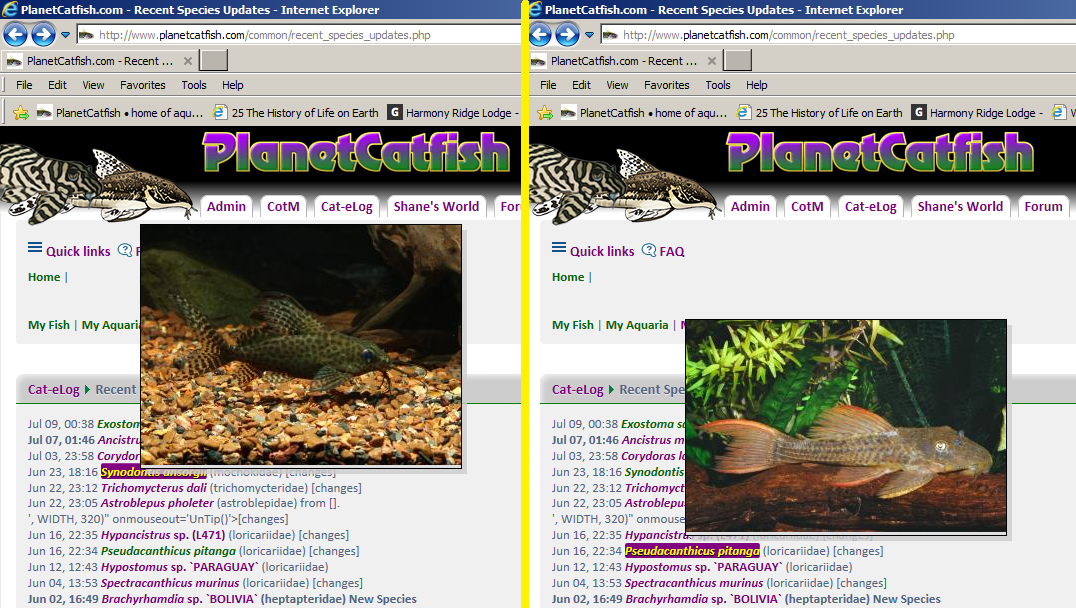Click address bar in right window
This screenshot has width=1076, height=608.
pyautogui.click(x=838, y=34)
